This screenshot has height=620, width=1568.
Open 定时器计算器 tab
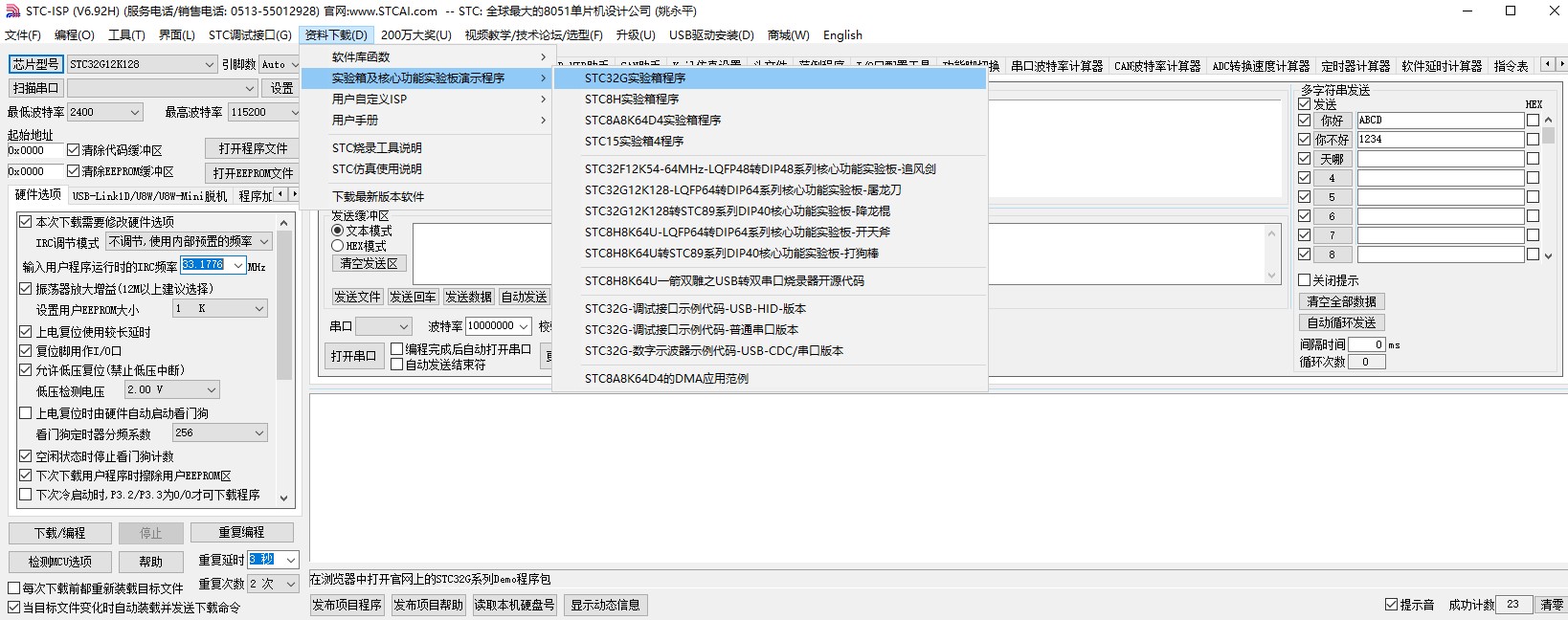point(1355,66)
